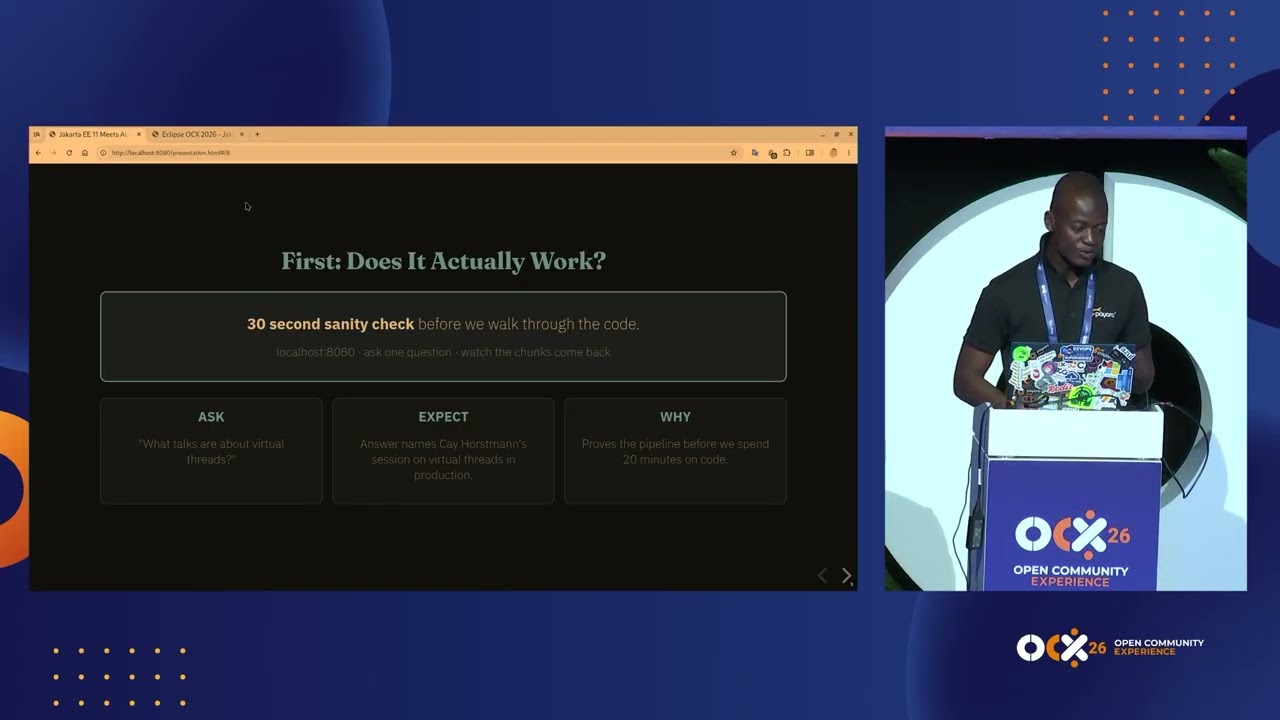Open the browser profile avatar
The height and width of the screenshot is (720, 1280).
coord(834,153)
